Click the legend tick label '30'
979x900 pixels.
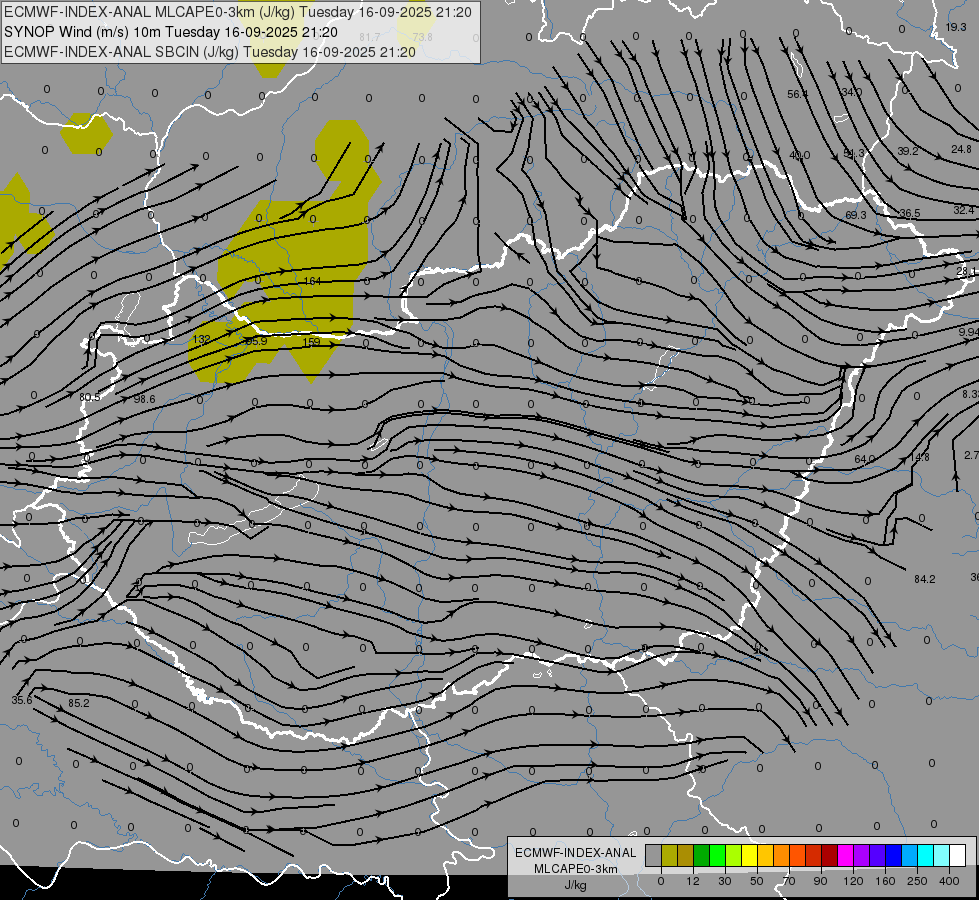coord(725,881)
